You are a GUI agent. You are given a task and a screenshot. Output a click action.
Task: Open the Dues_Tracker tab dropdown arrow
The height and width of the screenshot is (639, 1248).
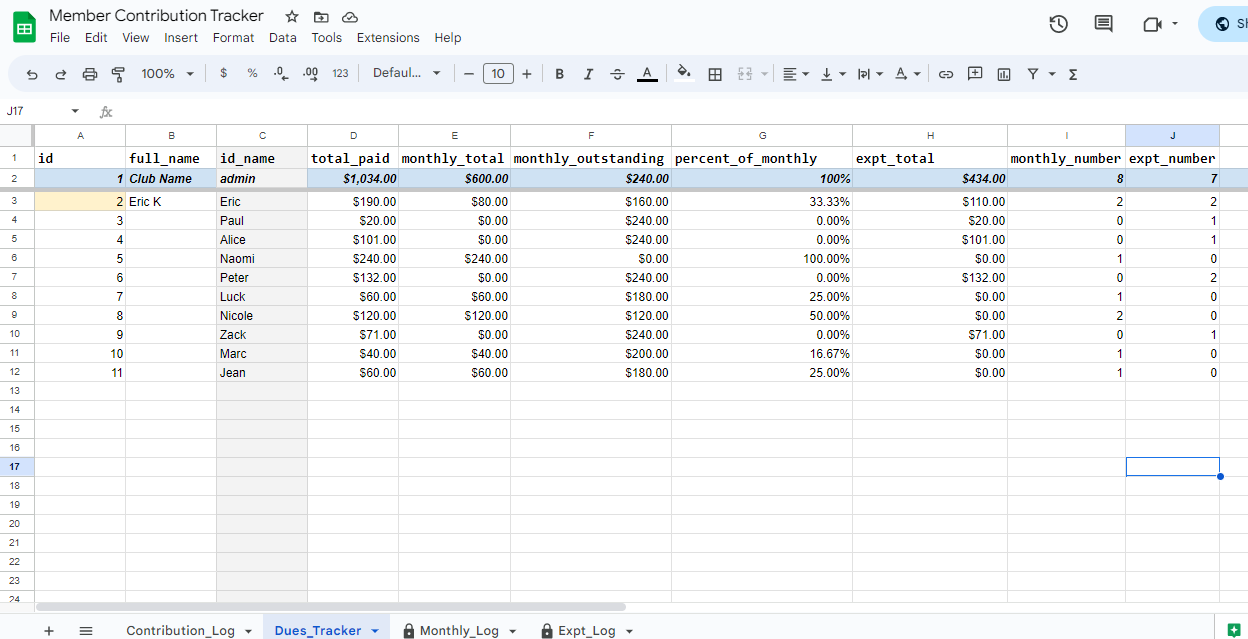375,631
